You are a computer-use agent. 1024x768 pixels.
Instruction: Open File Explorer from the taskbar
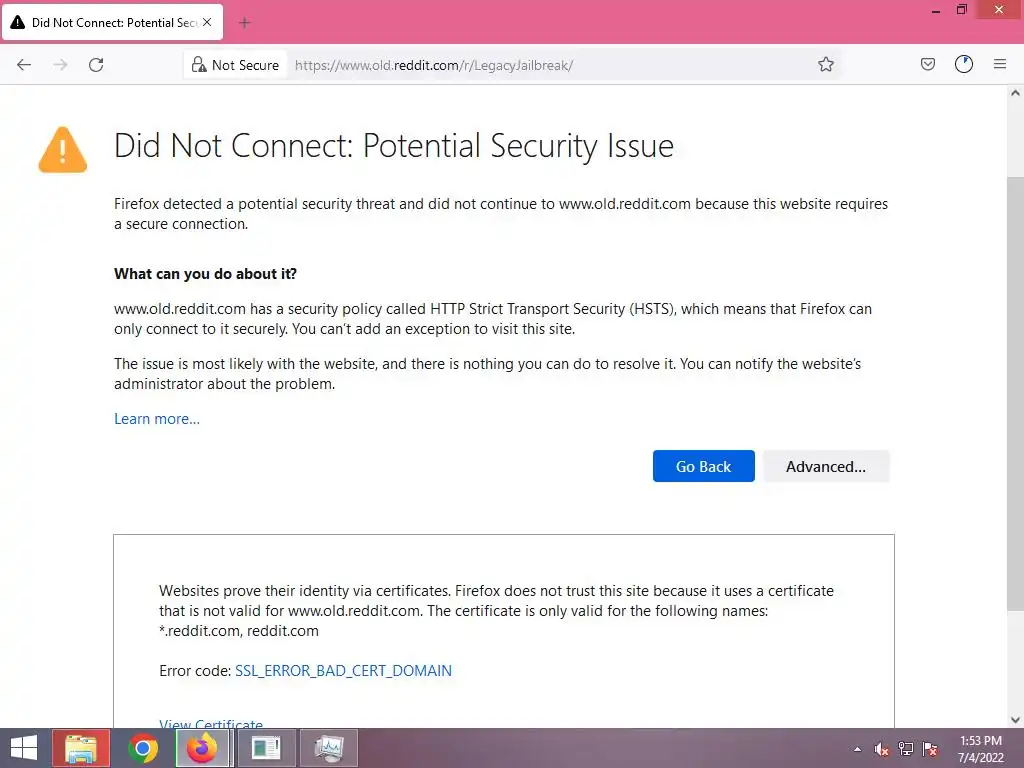point(81,748)
